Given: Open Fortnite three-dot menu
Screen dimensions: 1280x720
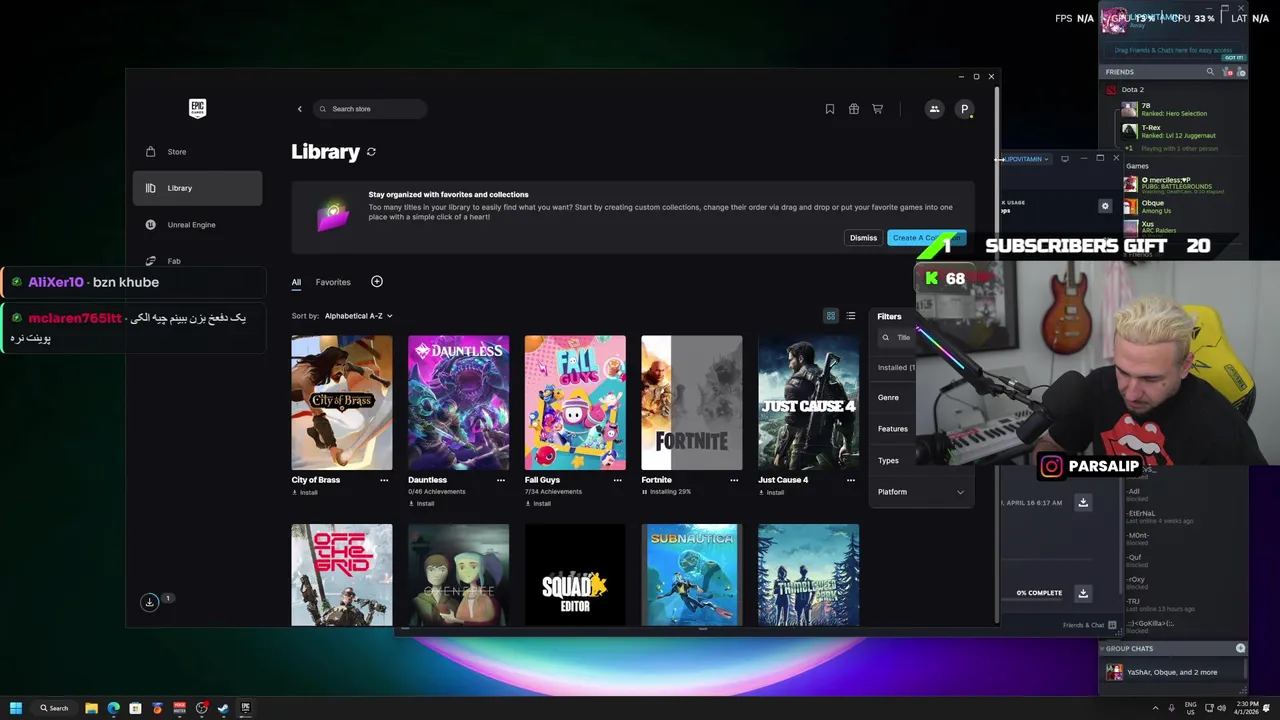Looking at the screenshot, I should pos(734,480).
